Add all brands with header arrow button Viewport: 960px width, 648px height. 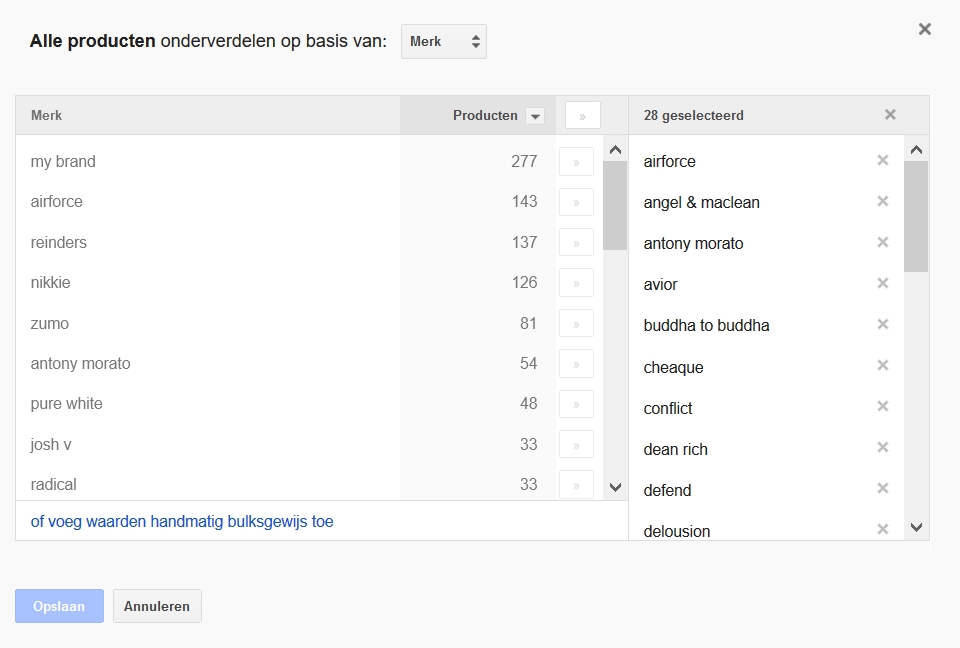[x=582, y=116]
